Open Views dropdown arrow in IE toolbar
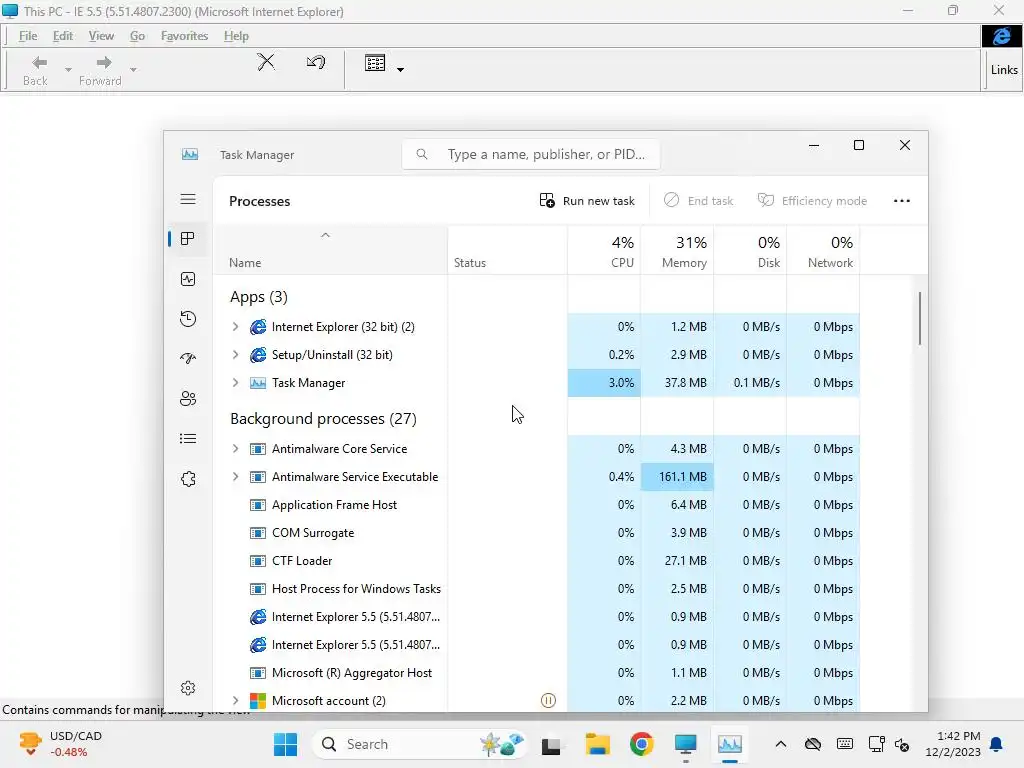The width and height of the screenshot is (1024, 768). [400, 69]
